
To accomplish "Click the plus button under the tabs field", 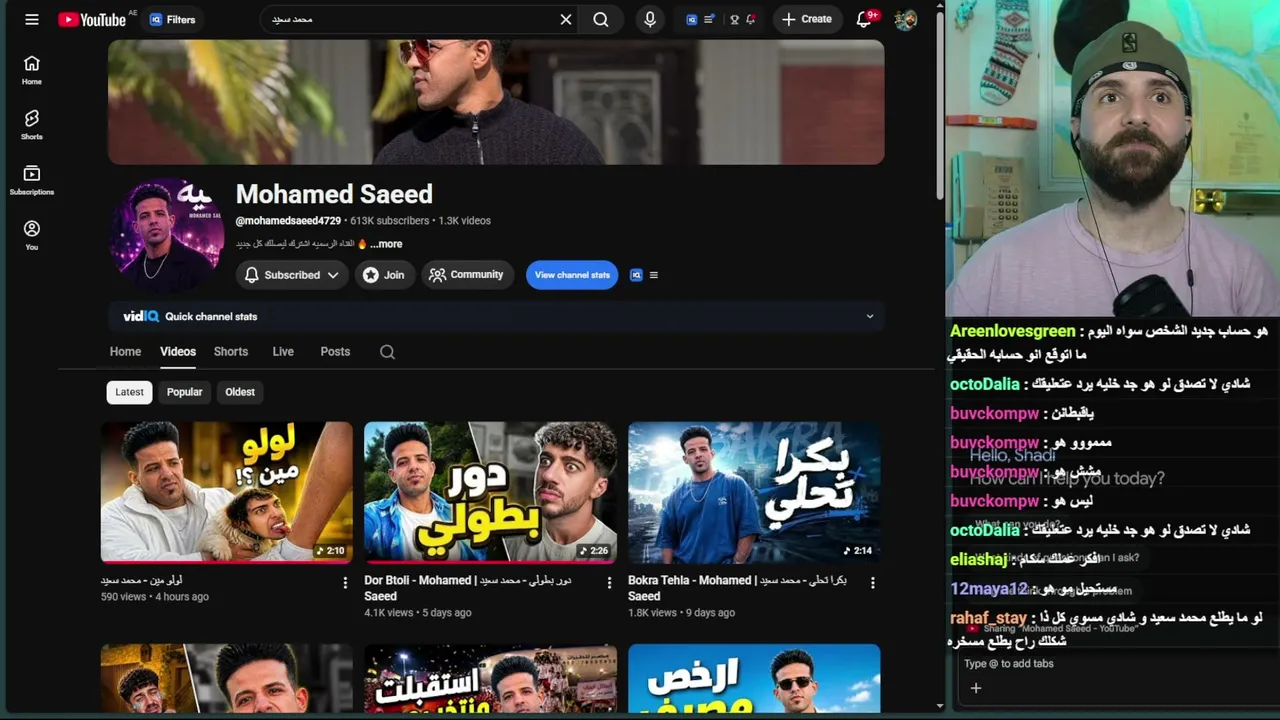I will click(x=976, y=688).
